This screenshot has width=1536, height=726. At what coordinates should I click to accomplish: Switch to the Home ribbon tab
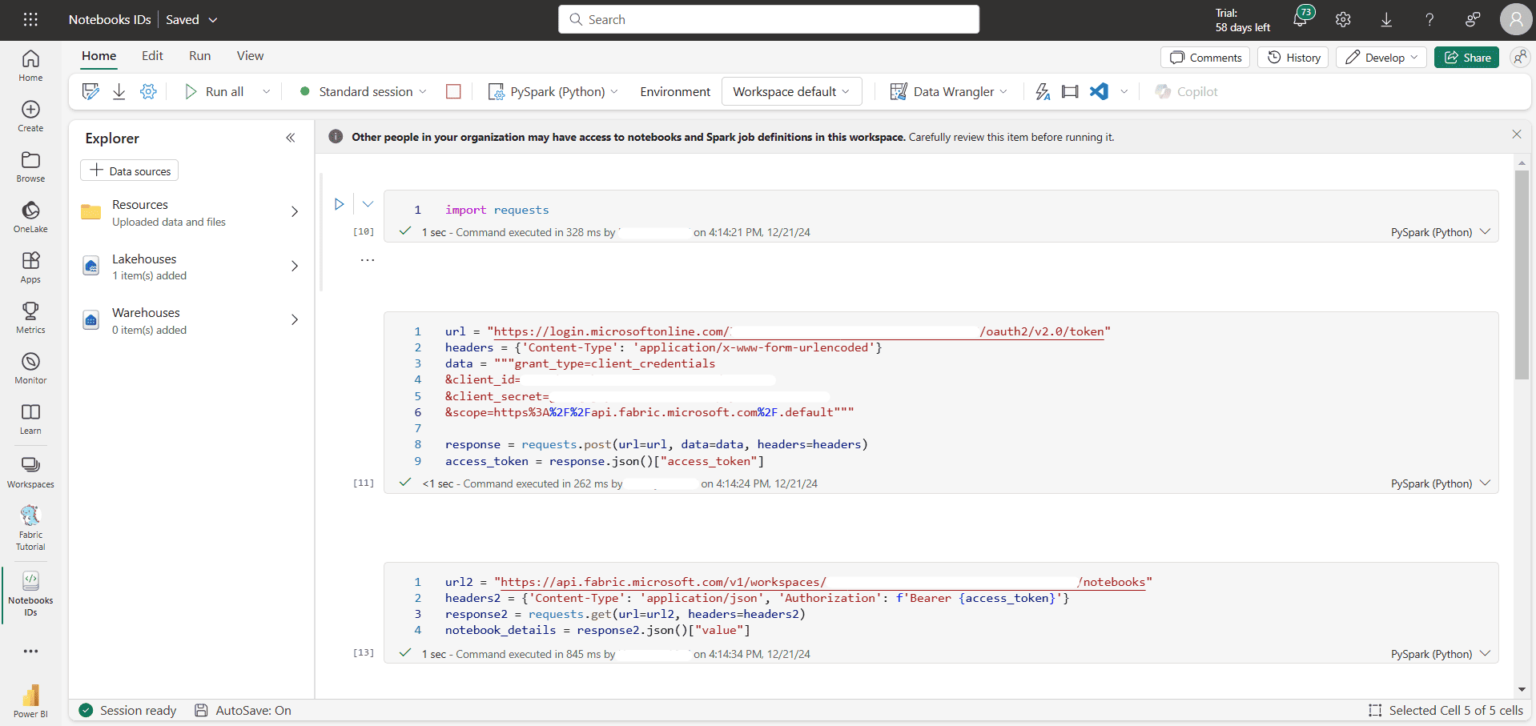pos(99,56)
